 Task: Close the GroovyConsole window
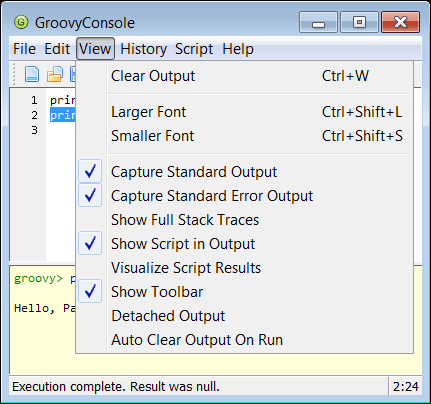(x=400, y=22)
